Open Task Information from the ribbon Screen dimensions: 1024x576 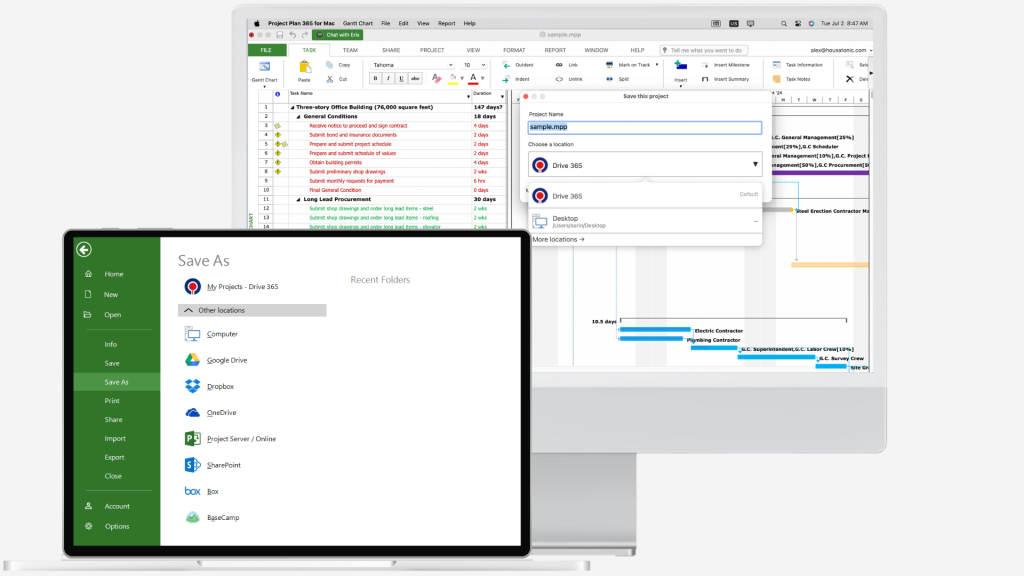coord(777,65)
